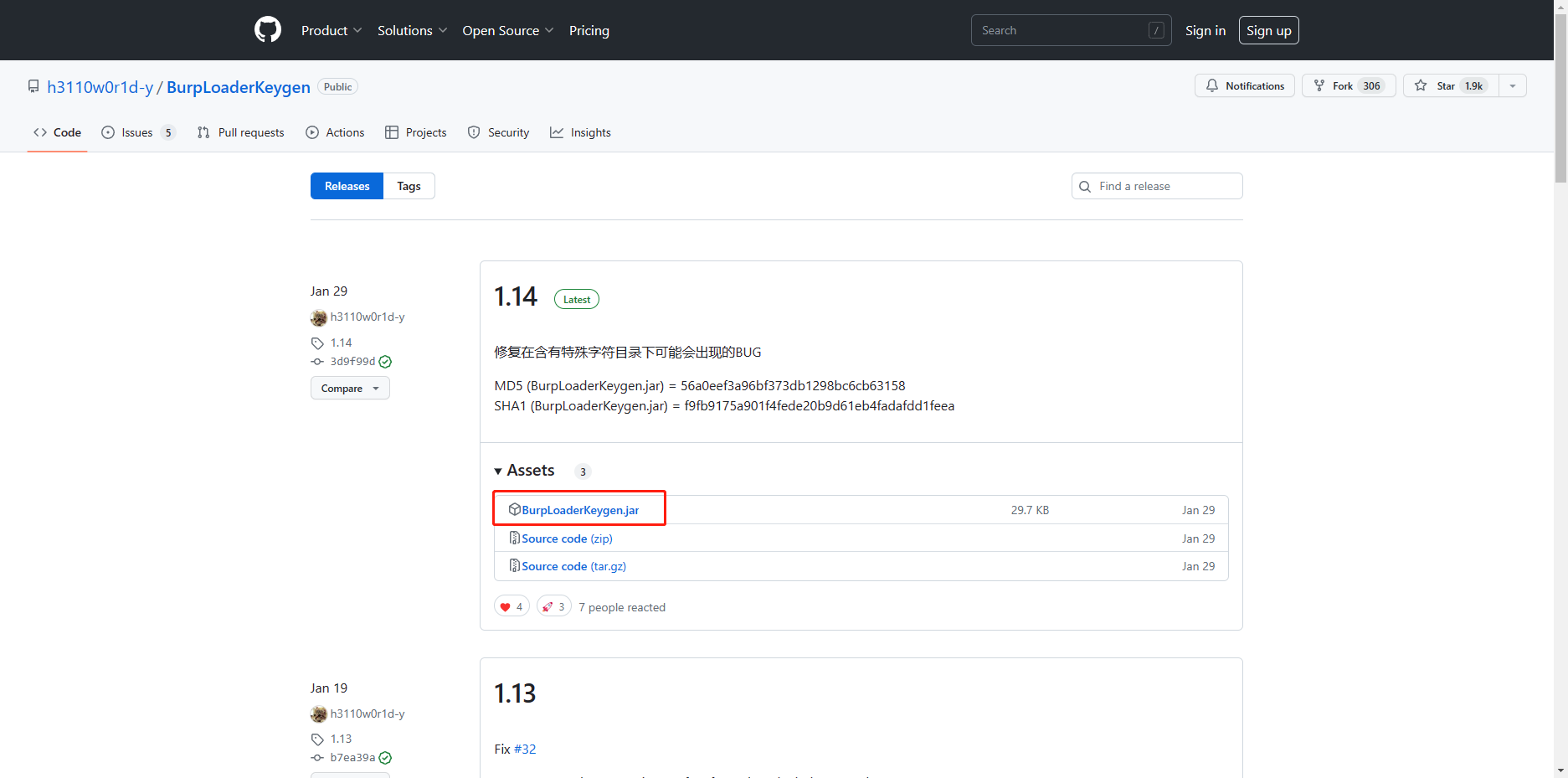The height and width of the screenshot is (778, 1568).
Task: Click the 29.7 KB file size
Action: tap(1030, 510)
